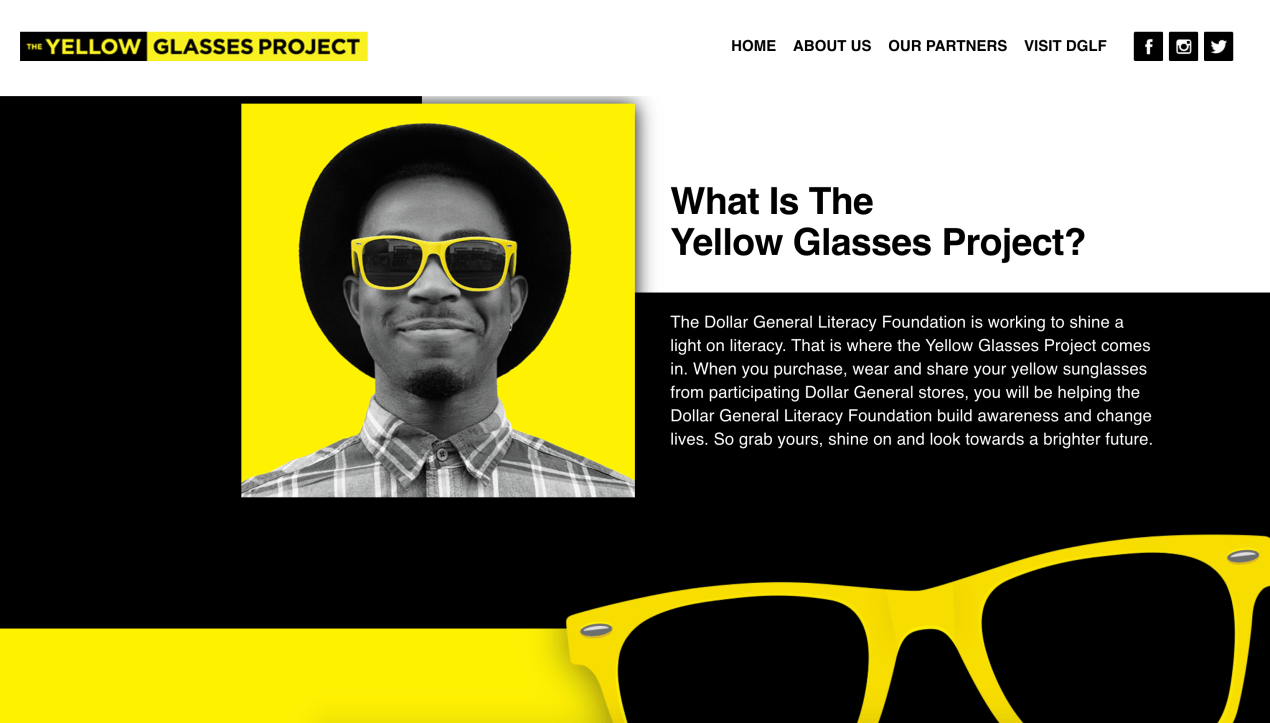Open the Facebook social icon
1270x723 pixels.
pos(1148,46)
